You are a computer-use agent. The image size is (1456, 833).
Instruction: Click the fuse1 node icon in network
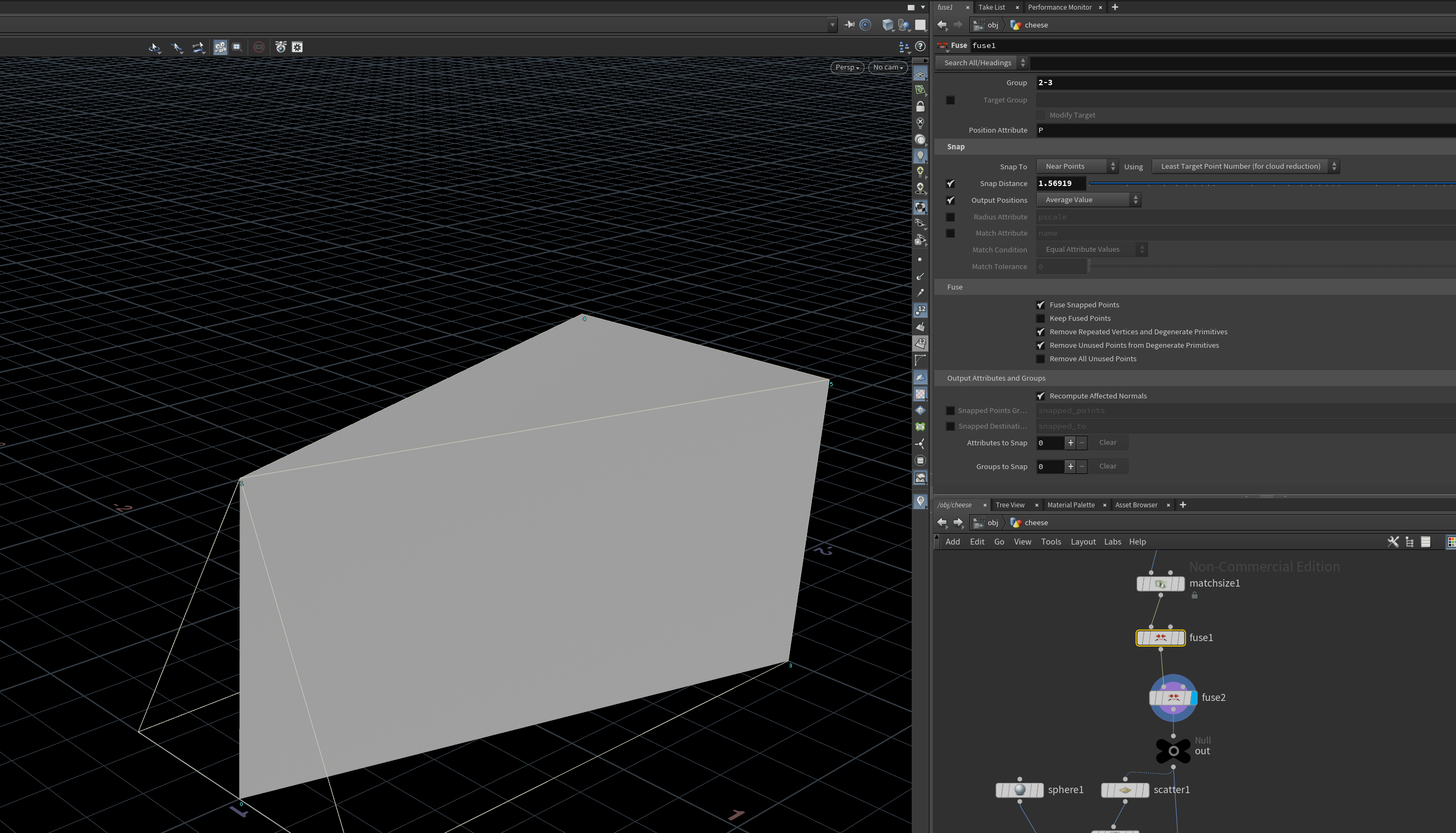(x=1160, y=637)
